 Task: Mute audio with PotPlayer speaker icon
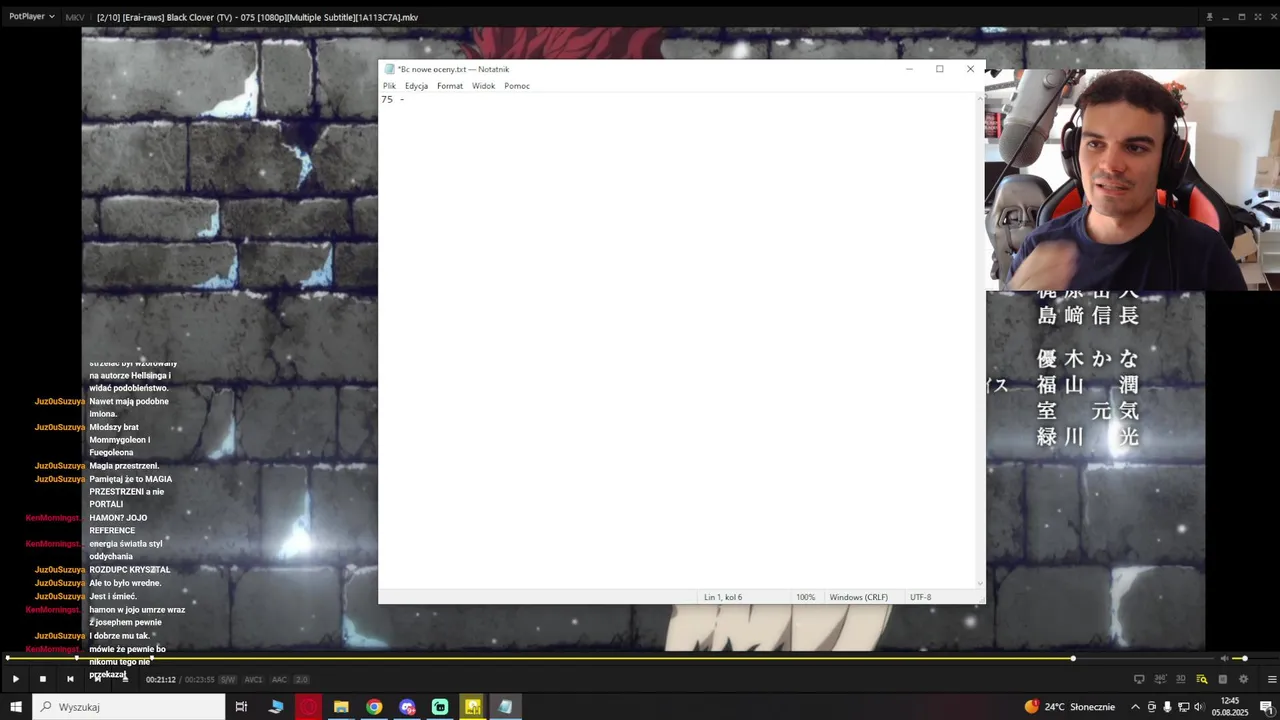(1224, 658)
